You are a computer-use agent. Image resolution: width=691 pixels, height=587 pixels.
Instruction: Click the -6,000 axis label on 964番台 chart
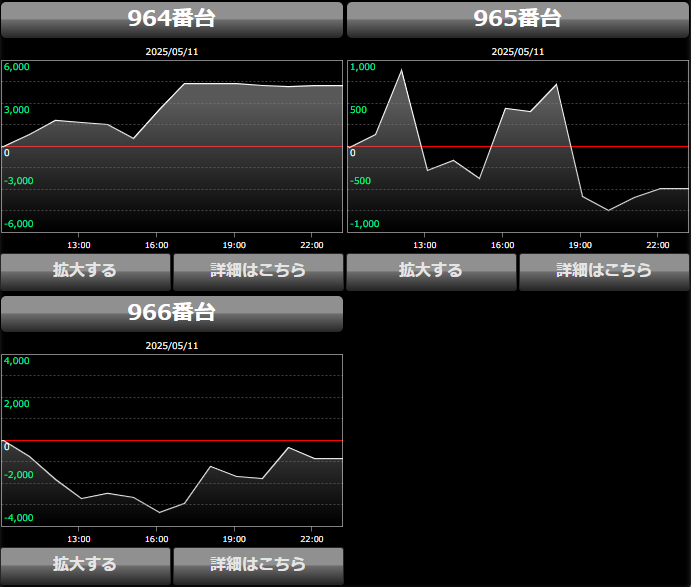tap(19, 224)
